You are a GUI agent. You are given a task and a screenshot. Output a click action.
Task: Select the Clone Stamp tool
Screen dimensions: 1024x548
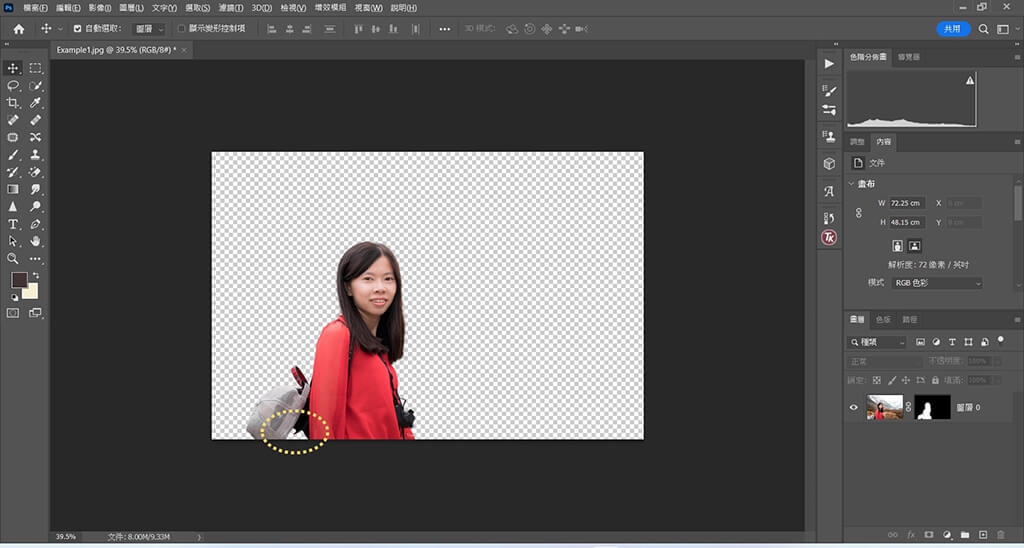point(35,155)
